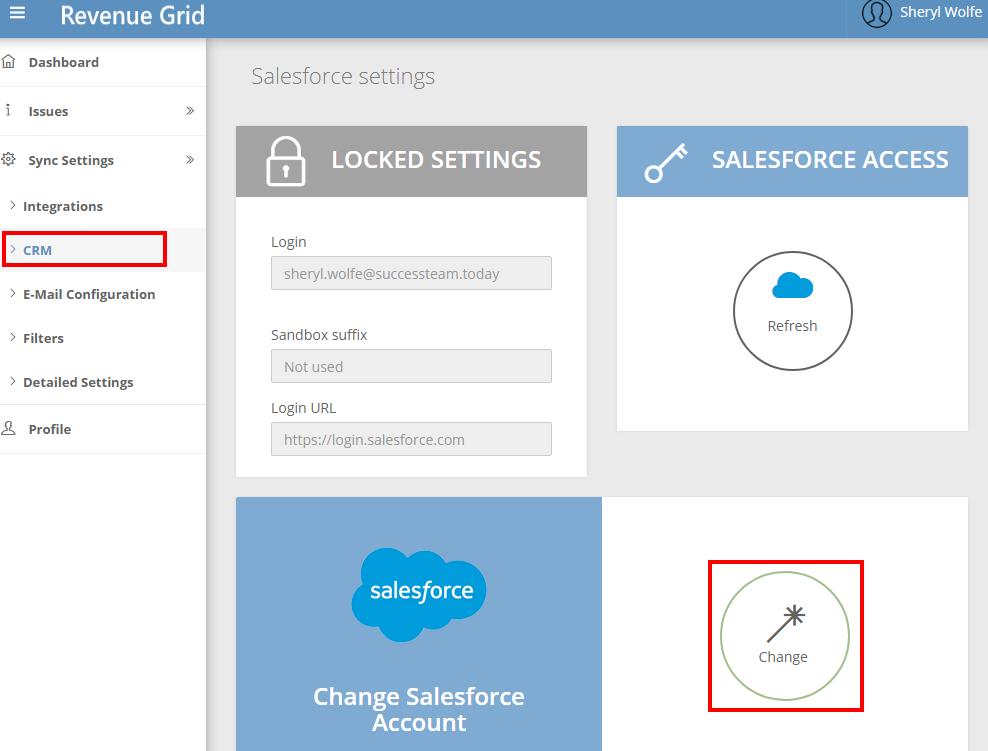Click the key icon in Salesforce Access
The width and height of the screenshot is (988, 751).
[665, 163]
